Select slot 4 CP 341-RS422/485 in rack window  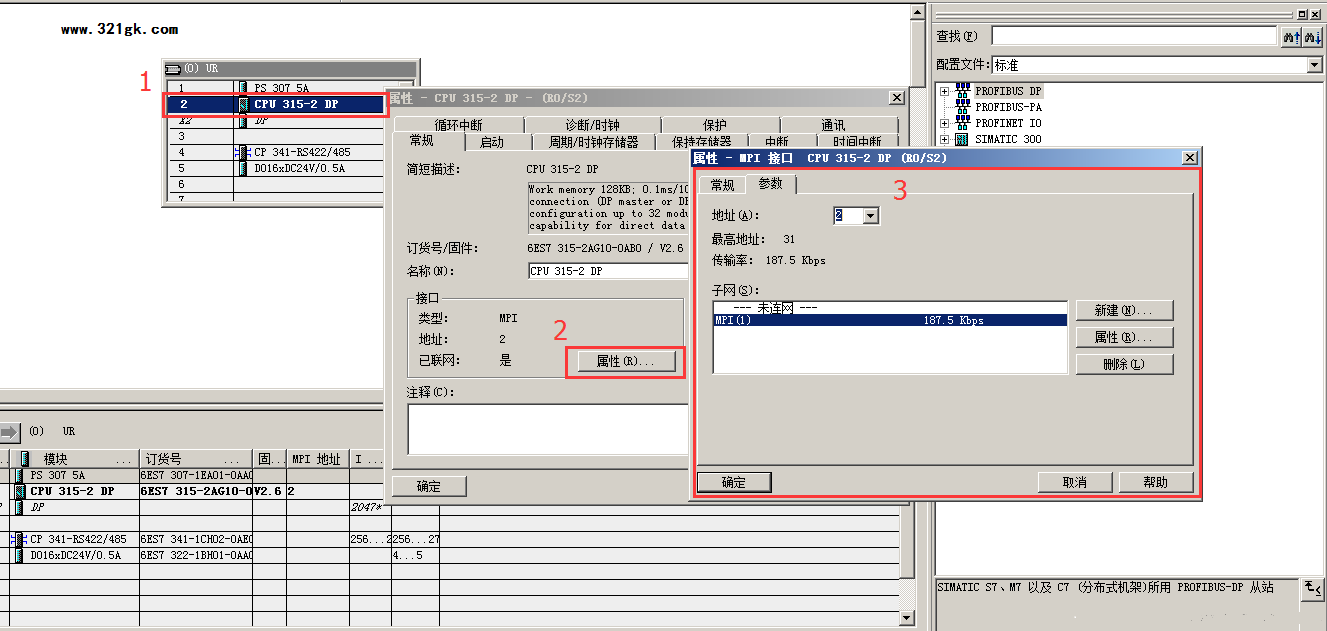275,152
